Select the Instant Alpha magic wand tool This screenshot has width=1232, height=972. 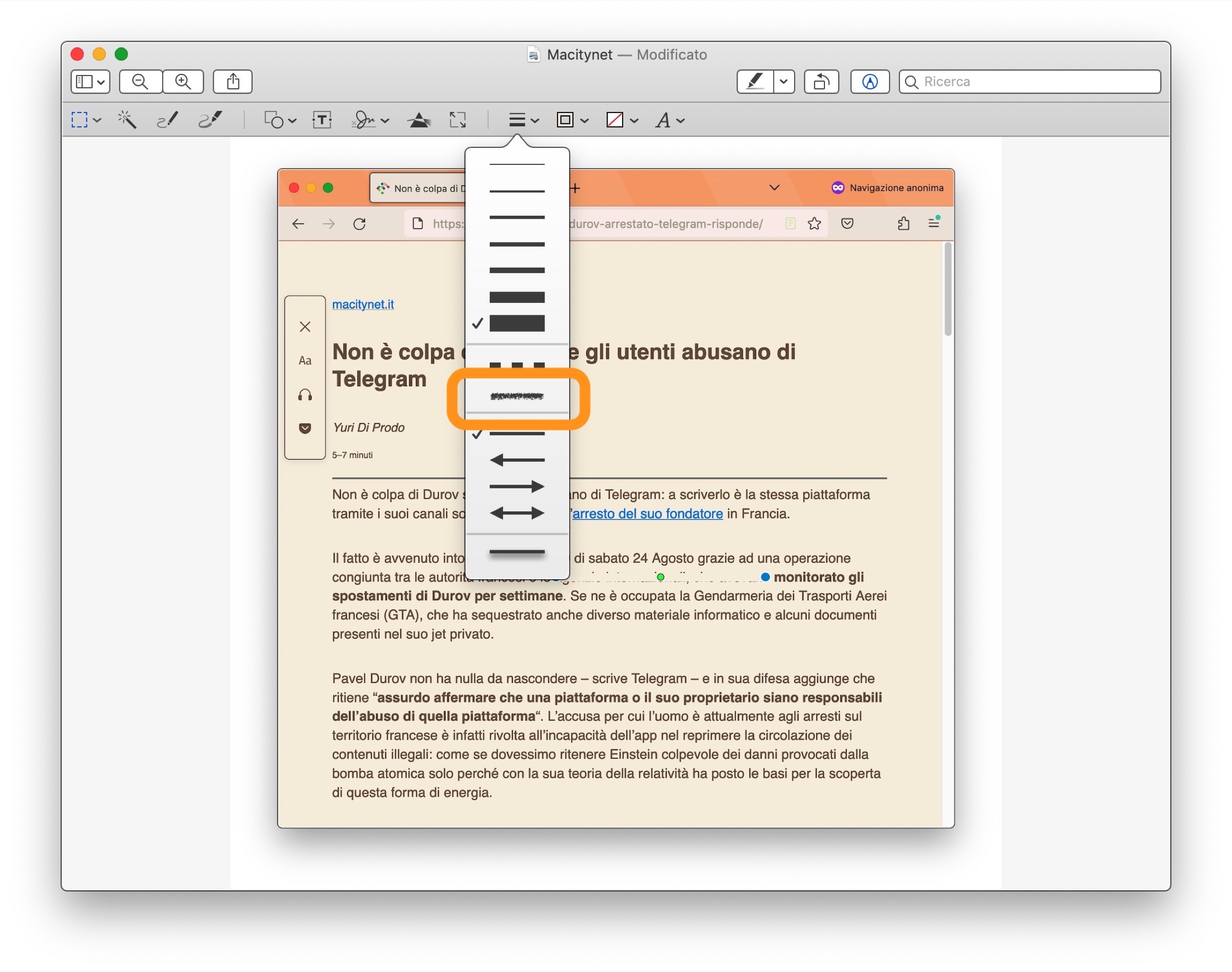(x=126, y=120)
